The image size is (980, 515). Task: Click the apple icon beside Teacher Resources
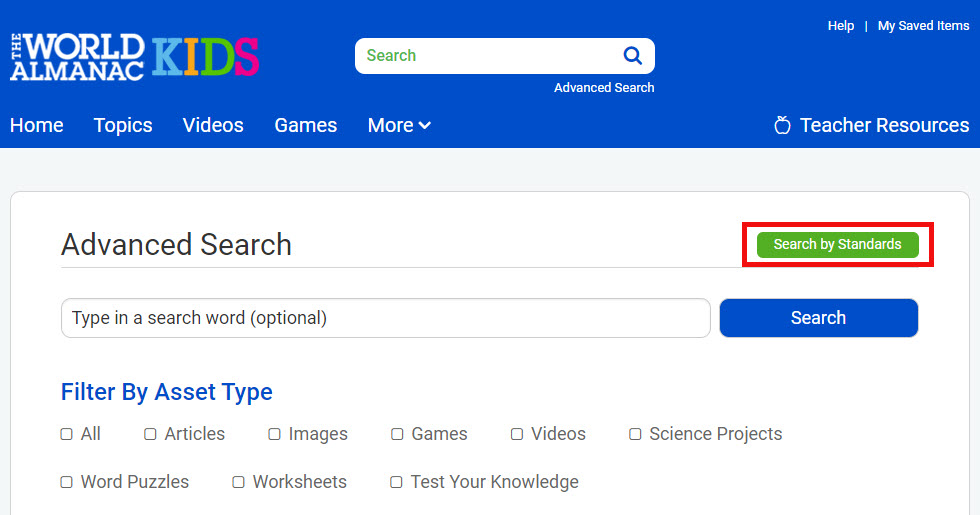pyautogui.click(x=783, y=125)
